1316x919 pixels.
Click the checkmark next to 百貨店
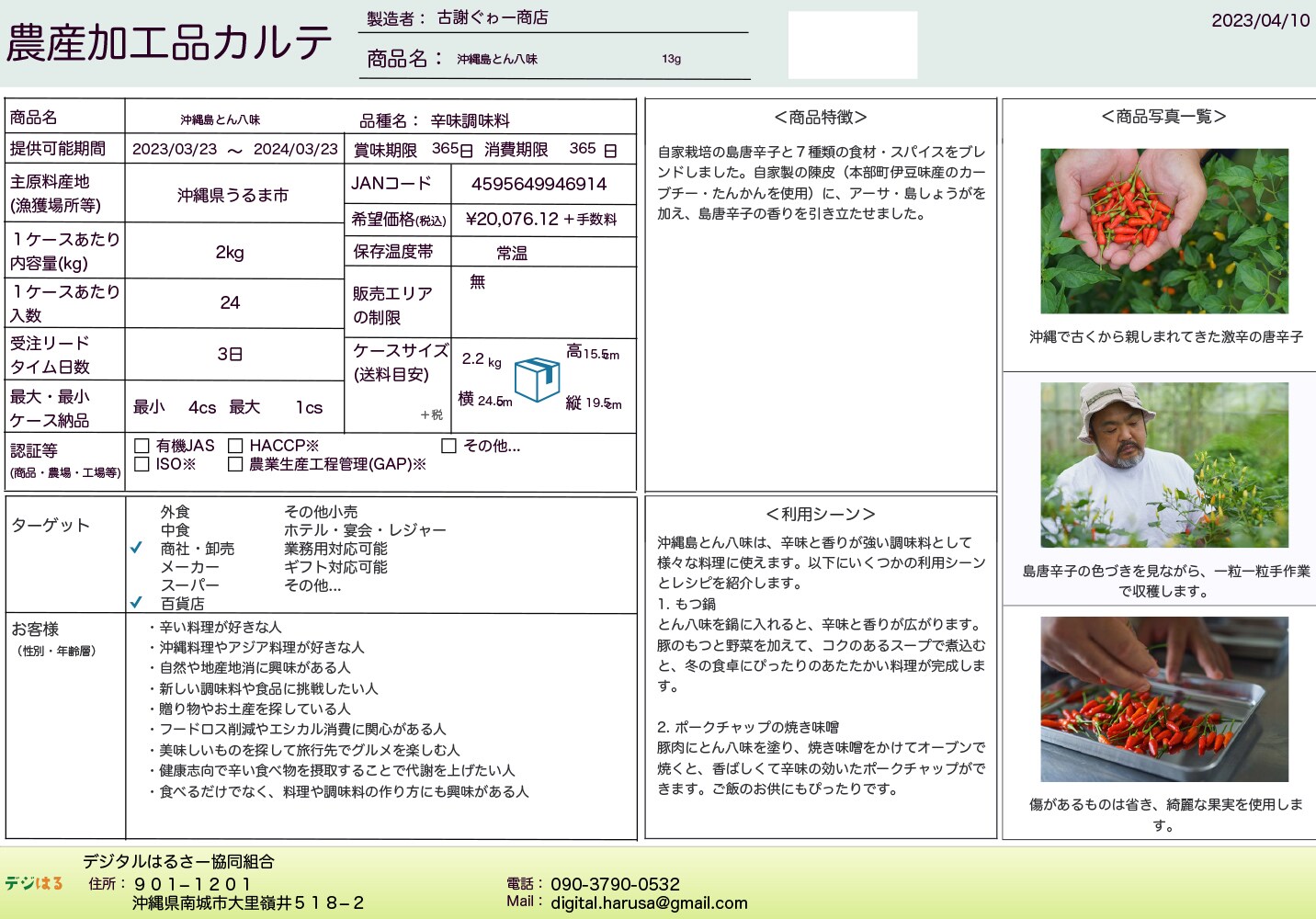click(137, 603)
